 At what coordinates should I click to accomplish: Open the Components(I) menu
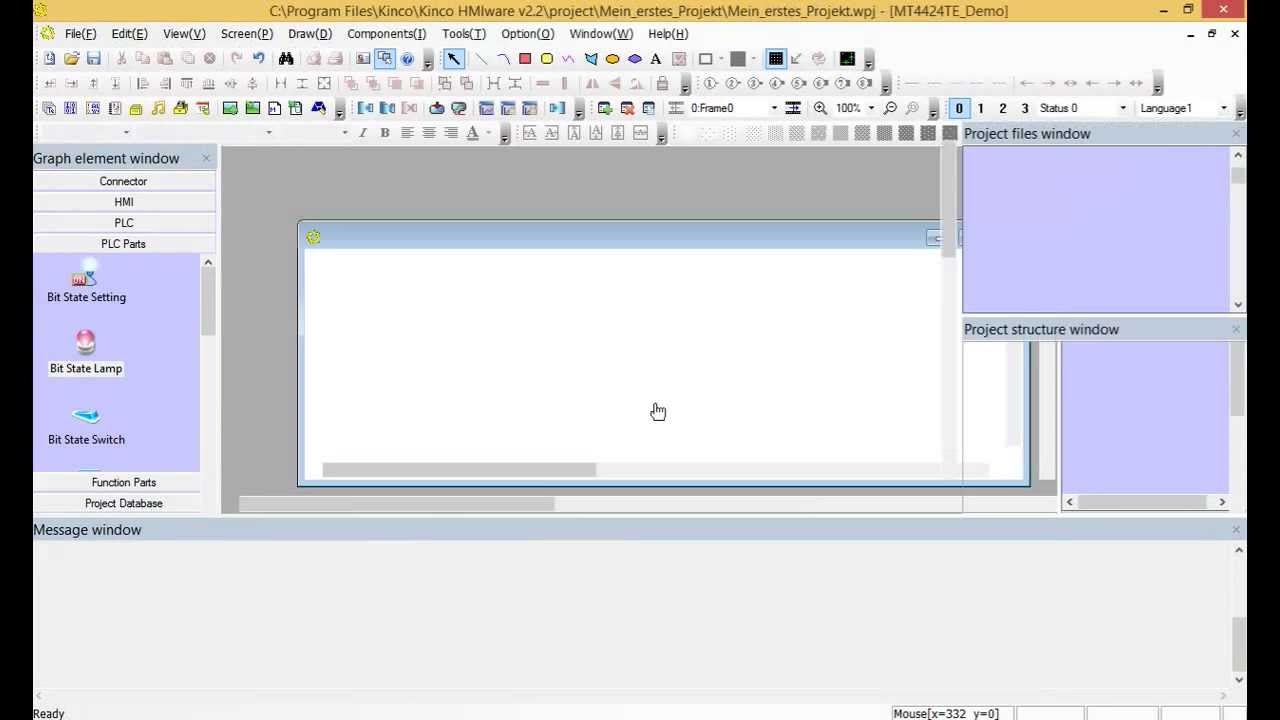tap(386, 34)
